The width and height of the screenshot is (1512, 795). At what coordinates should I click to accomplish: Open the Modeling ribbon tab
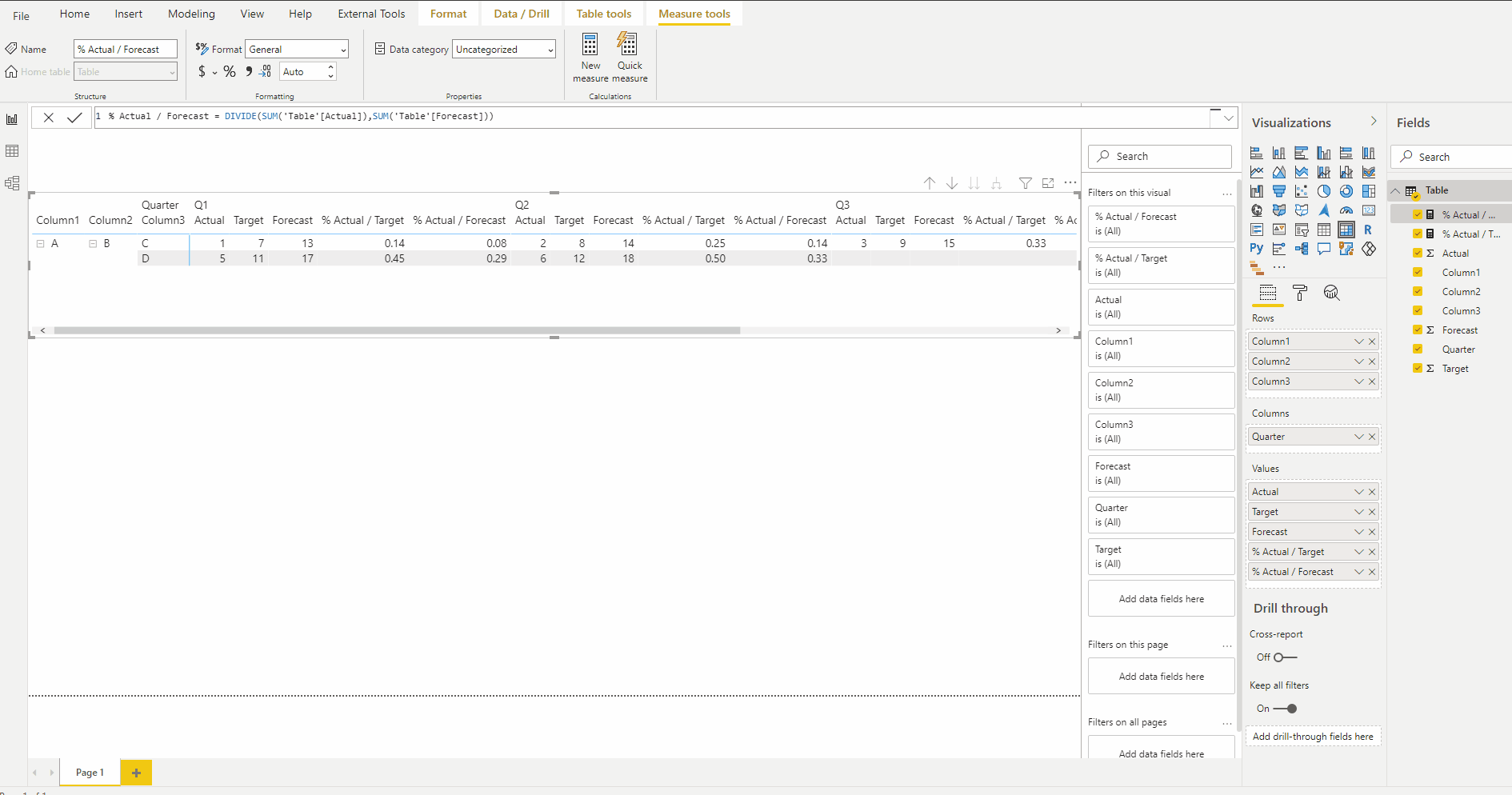click(x=191, y=14)
